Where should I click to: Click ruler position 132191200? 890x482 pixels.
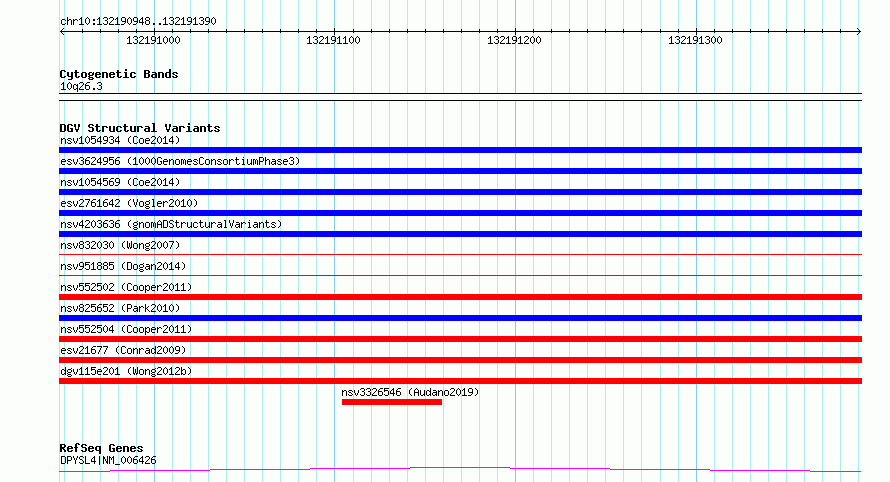coord(514,40)
